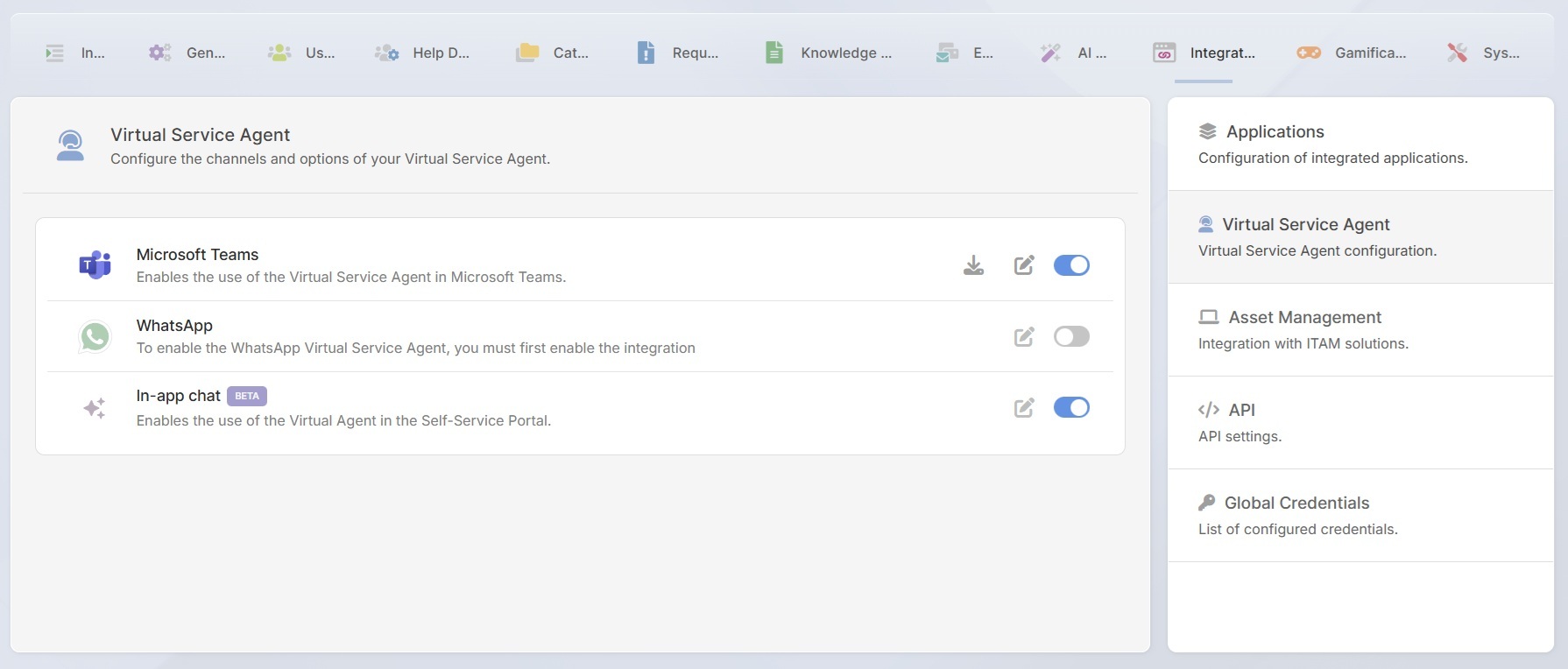Click 'List of configured credentials.' text
Viewport: 1568px width, 669px height.
(1298, 529)
